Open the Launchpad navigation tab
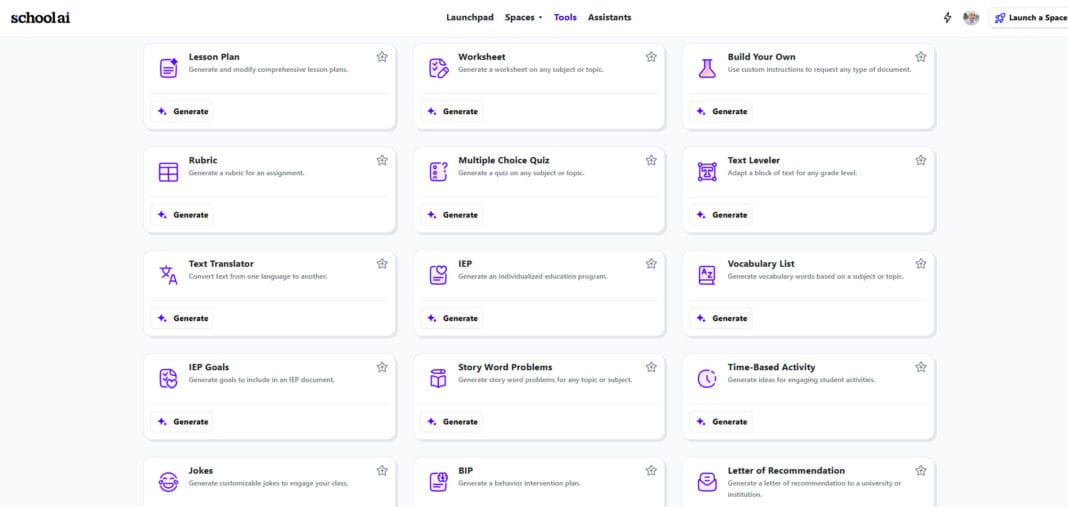 470,17
